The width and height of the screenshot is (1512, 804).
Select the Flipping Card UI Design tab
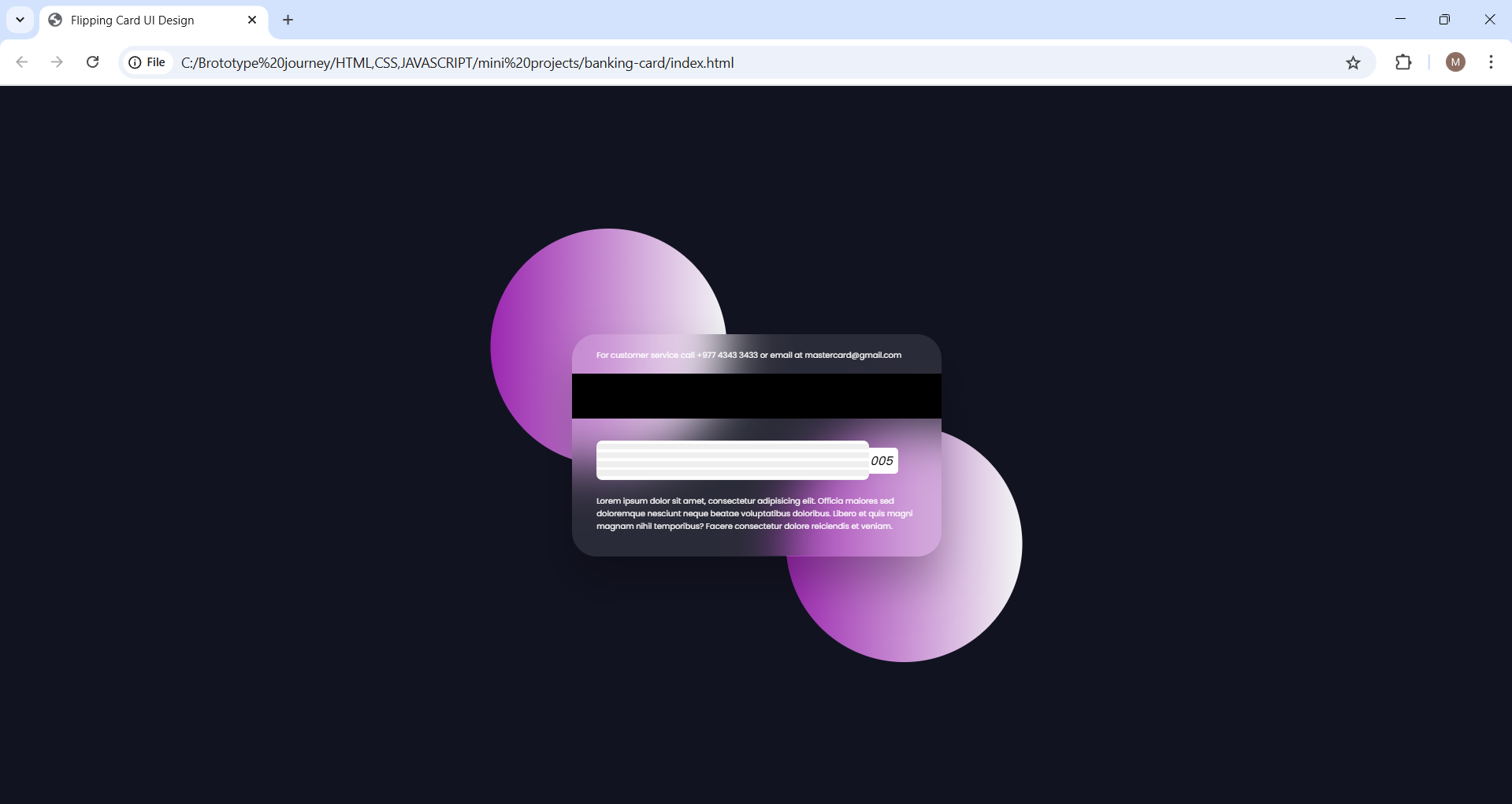[132, 20]
